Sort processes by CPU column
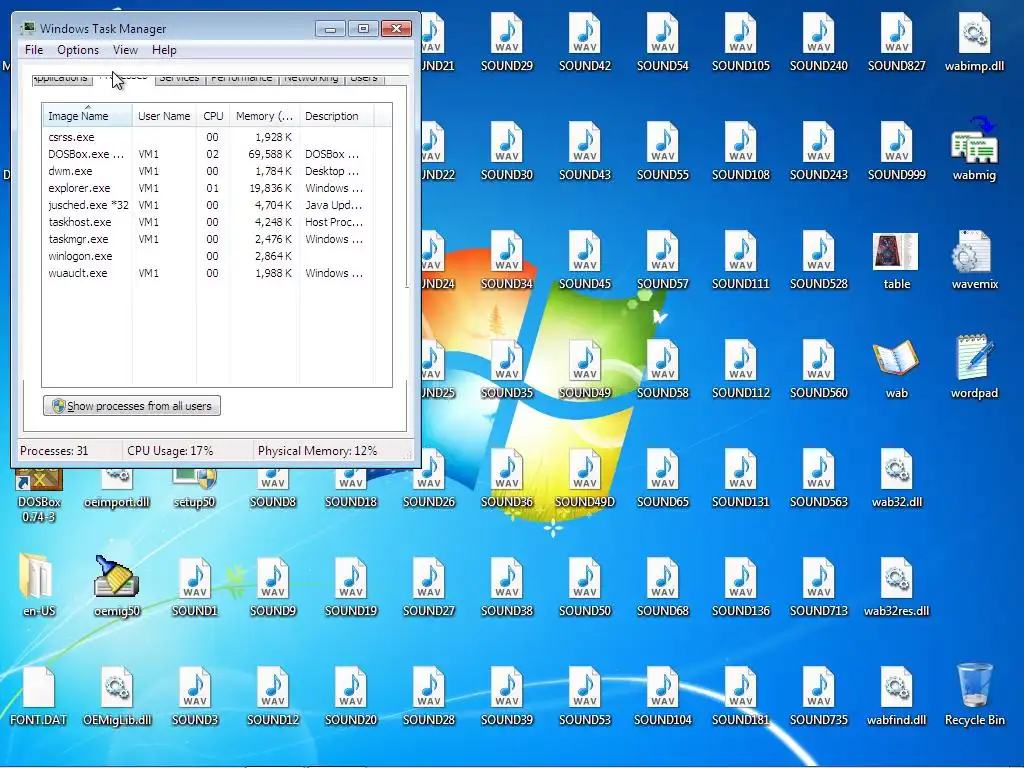This screenshot has width=1024, height=768. pyautogui.click(x=213, y=116)
